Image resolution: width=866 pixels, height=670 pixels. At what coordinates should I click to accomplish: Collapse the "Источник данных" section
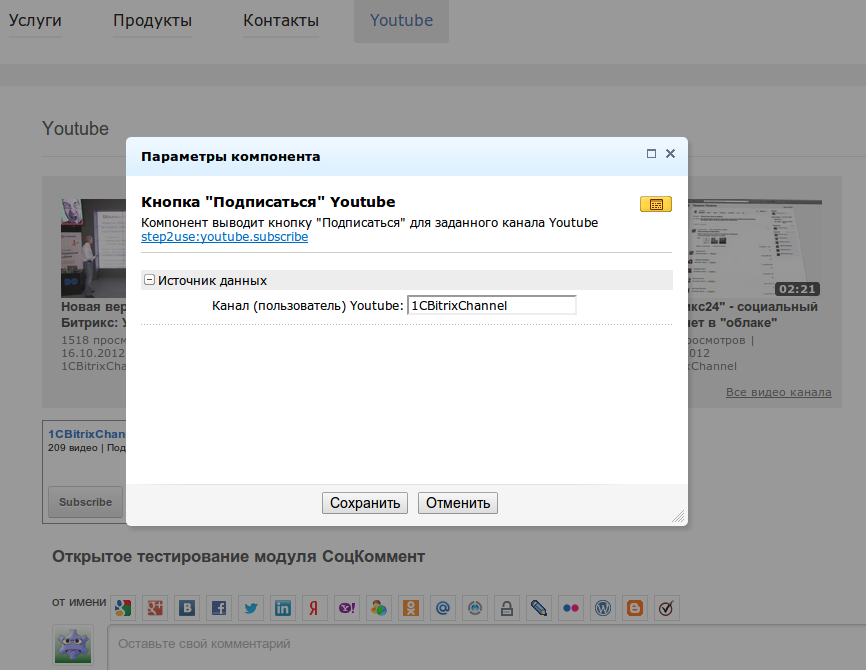[150, 281]
